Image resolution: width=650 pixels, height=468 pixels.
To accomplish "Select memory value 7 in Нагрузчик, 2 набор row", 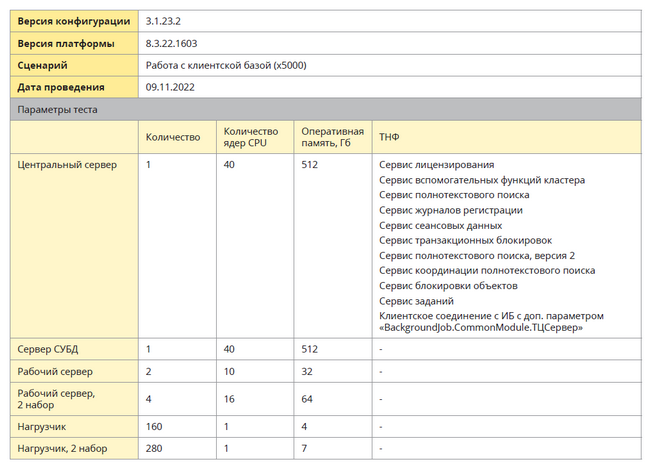I will tap(304, 449).
